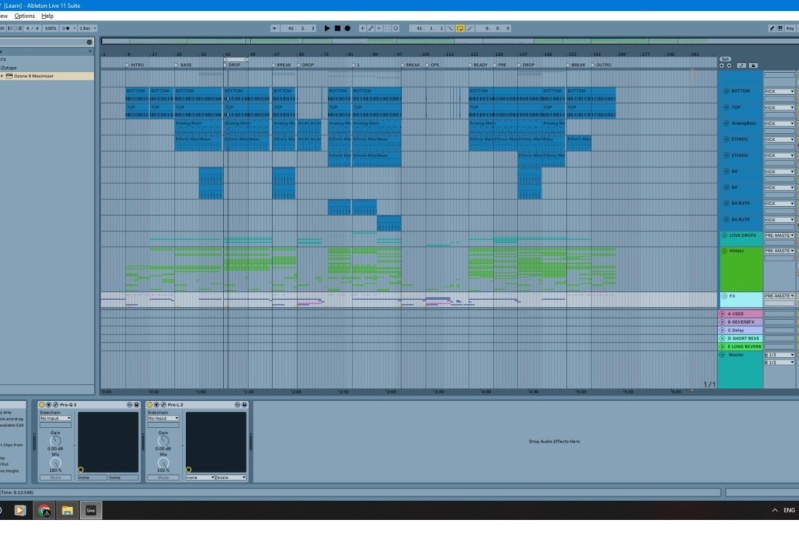The image size is (799, 540).
Task: Toggle the Follow playback button
Action: (275, 29)
